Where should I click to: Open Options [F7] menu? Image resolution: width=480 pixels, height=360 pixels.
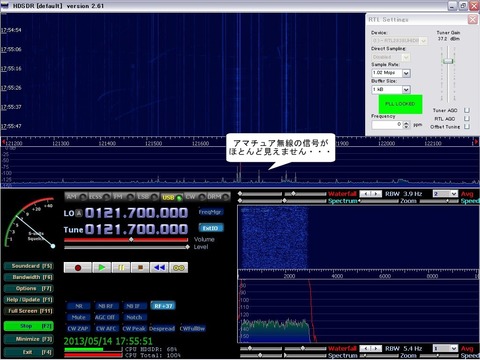click(x=28, y=289)
